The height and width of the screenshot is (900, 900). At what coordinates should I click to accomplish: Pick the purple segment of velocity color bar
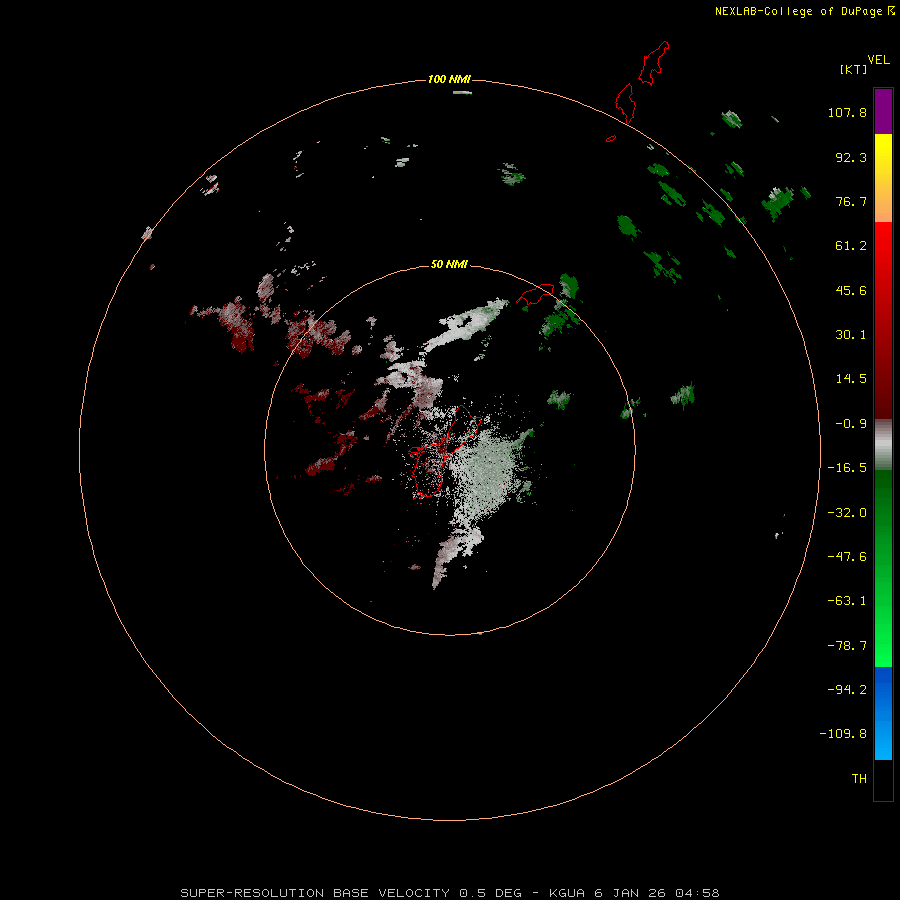(x=883, y=111)
